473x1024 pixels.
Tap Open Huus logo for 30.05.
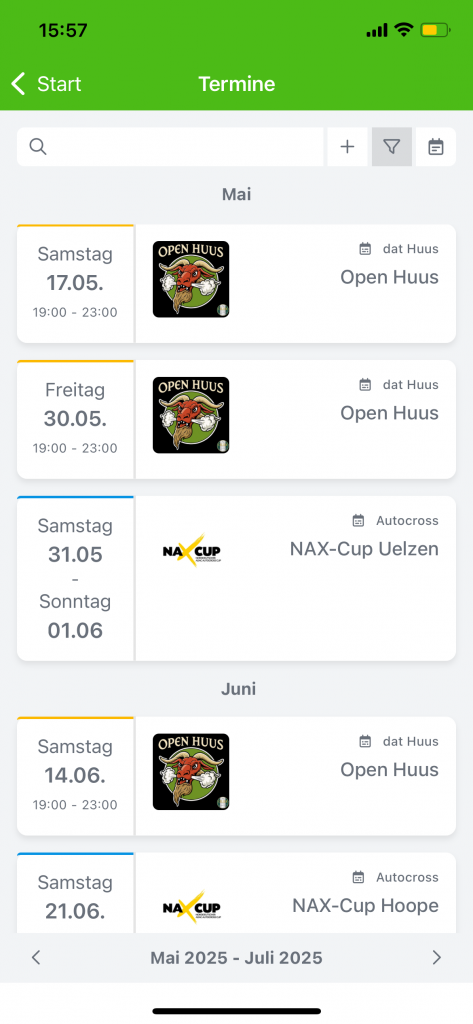pos(191,415)
